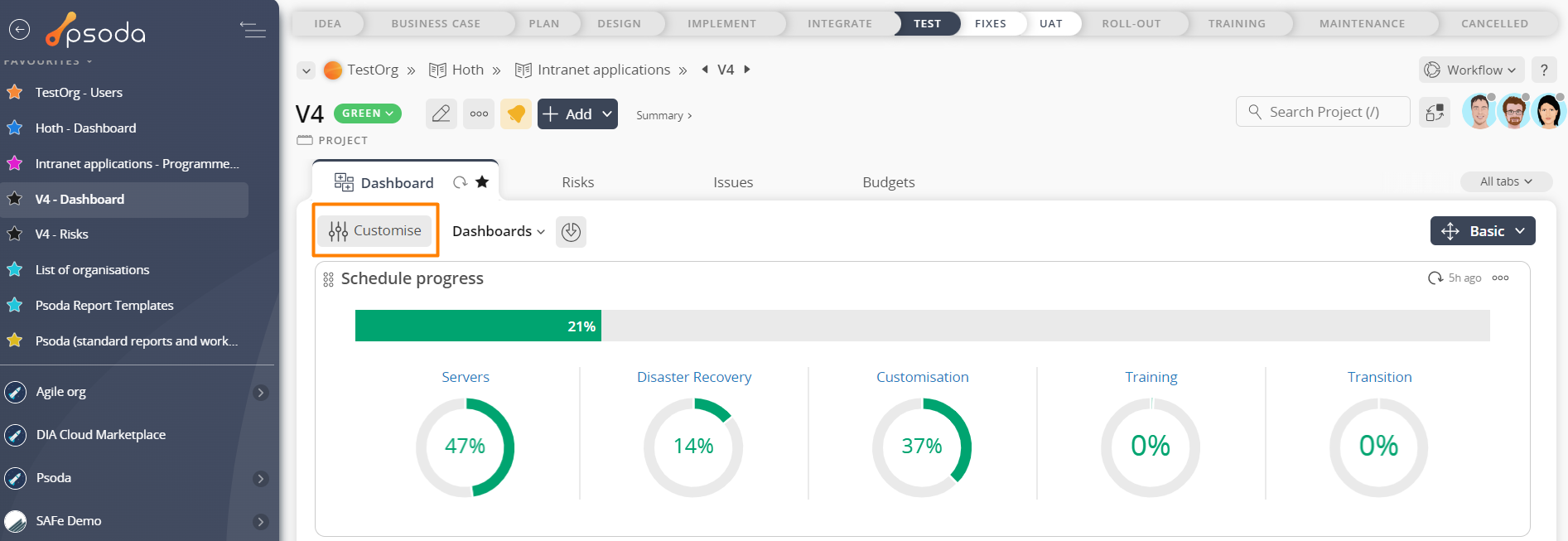Click star icon beside Hoth - Dashboard

[x=15, y=128]
